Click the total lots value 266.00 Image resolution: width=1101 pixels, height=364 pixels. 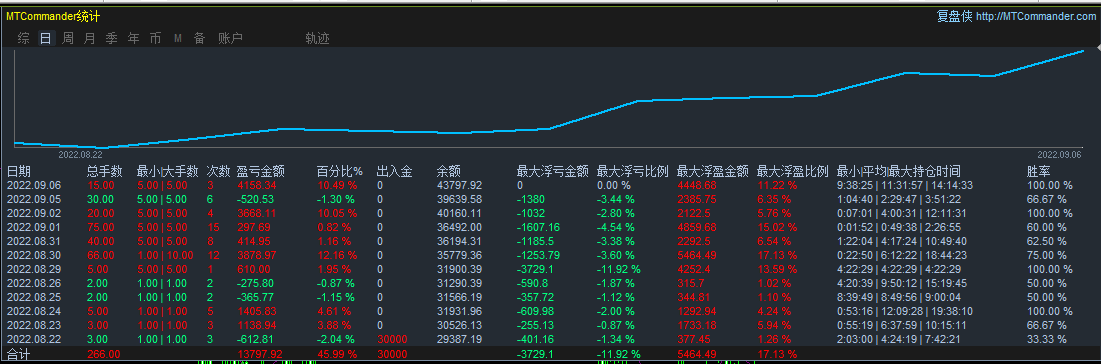point(103,353)
